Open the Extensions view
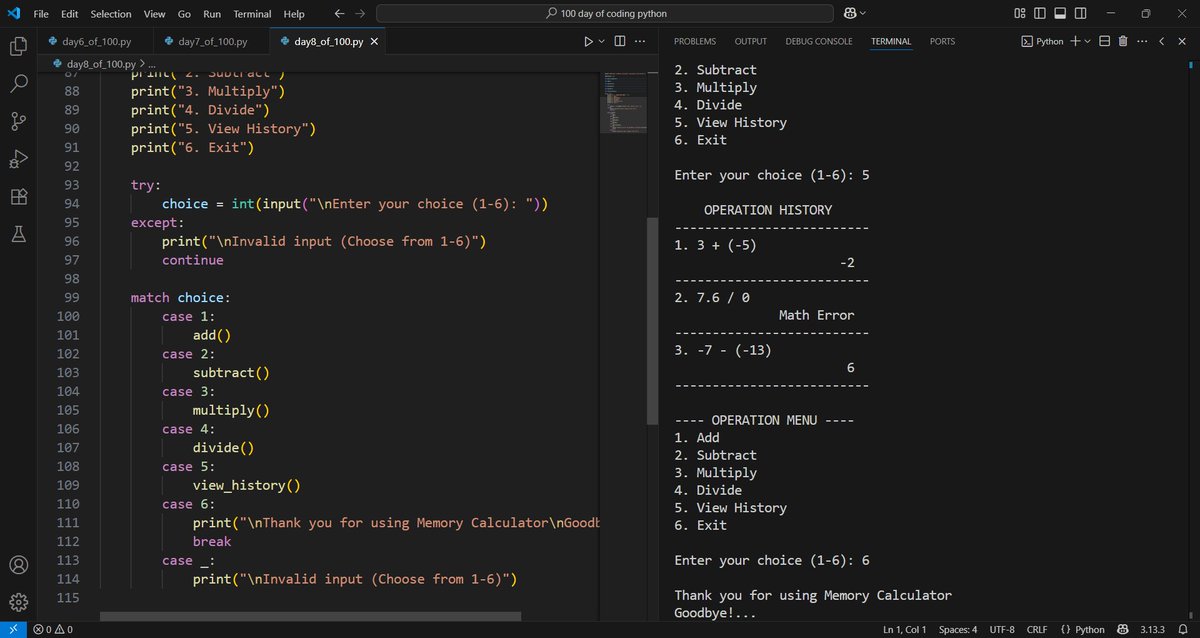Image resolution: width=1200 pixels, height=638 pixels. pyautogui.click(x=18, y=197)
